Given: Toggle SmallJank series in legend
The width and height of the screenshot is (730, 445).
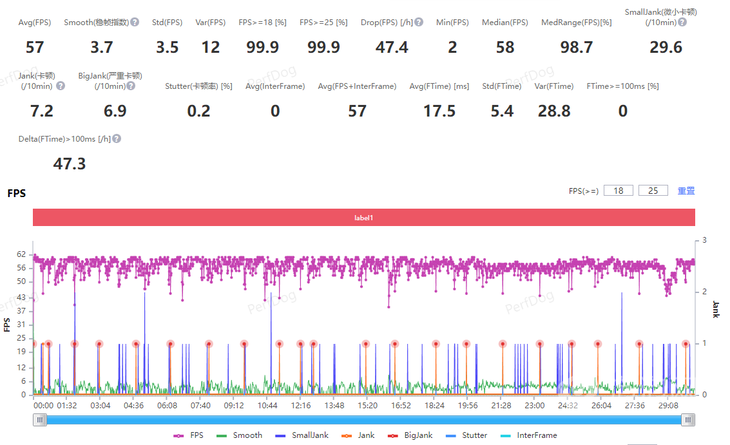Looking at the screenshot, I should pyautogui.click(x=302, y=435).
